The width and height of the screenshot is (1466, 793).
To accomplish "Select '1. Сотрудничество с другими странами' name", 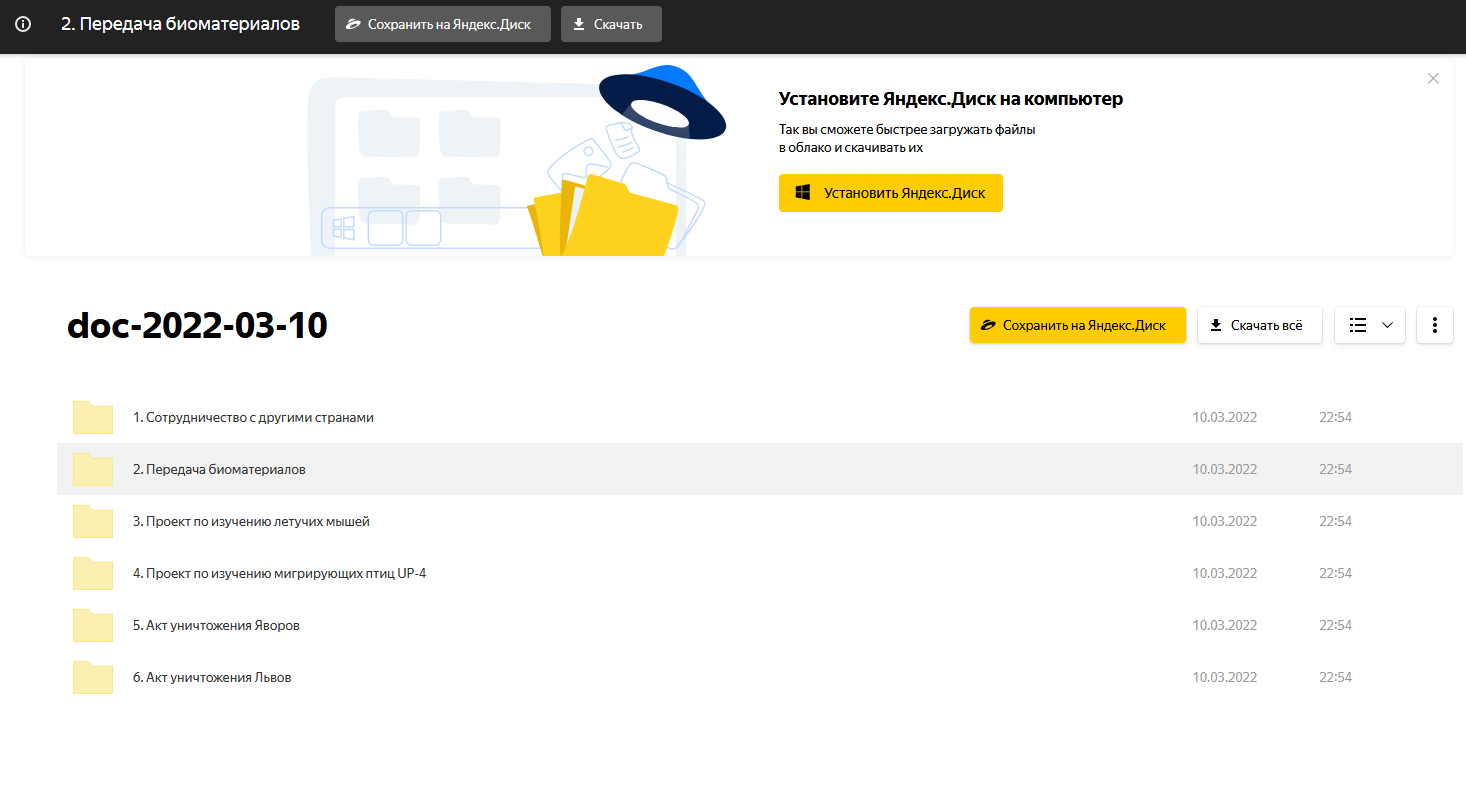I will pyautogui.click(x=253, y=417).
